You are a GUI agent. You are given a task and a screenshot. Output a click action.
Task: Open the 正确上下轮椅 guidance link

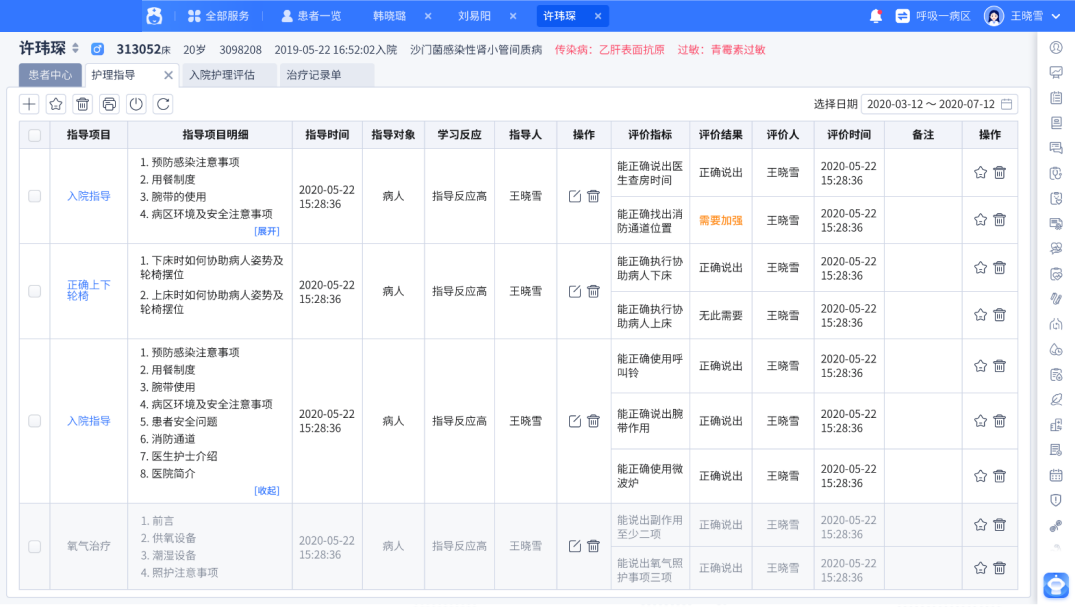(88, 291)
